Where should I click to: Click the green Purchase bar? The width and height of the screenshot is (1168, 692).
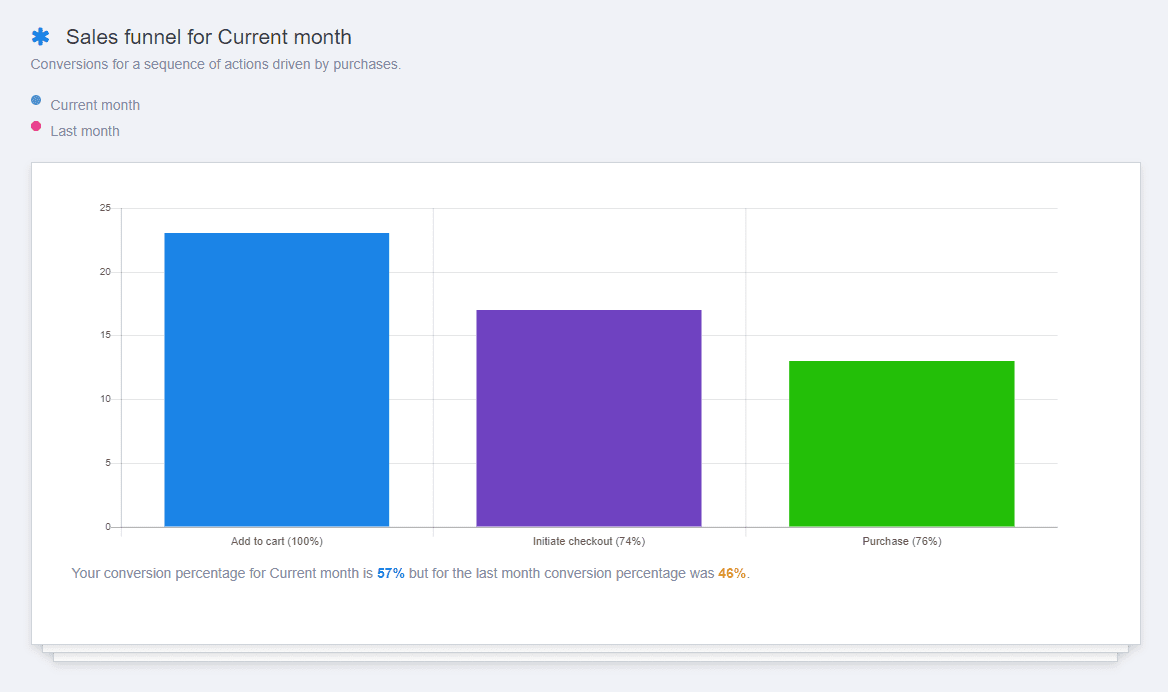(901, 444)
